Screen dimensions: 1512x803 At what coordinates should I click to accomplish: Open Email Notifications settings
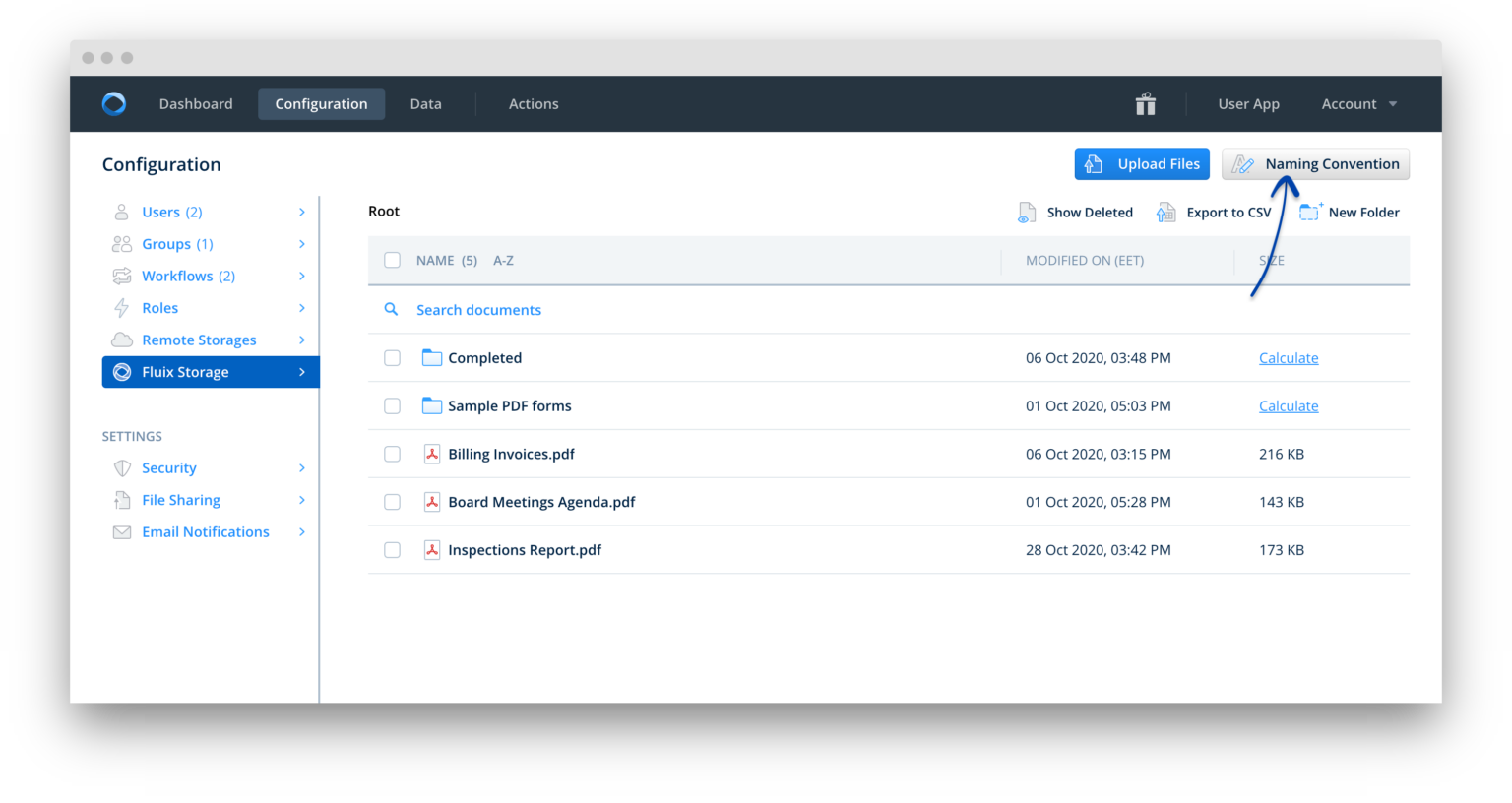point(205,531)
